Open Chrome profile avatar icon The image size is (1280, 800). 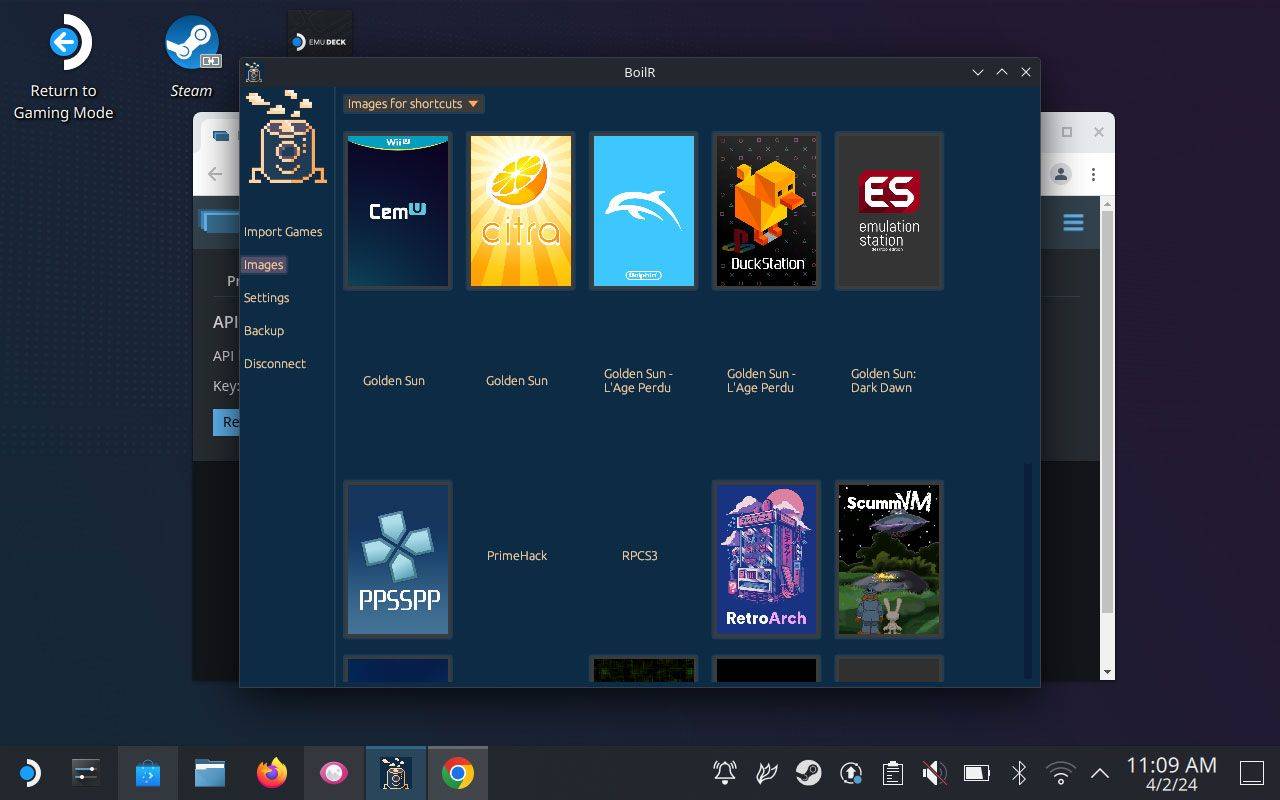click(x=1061, y=174)
